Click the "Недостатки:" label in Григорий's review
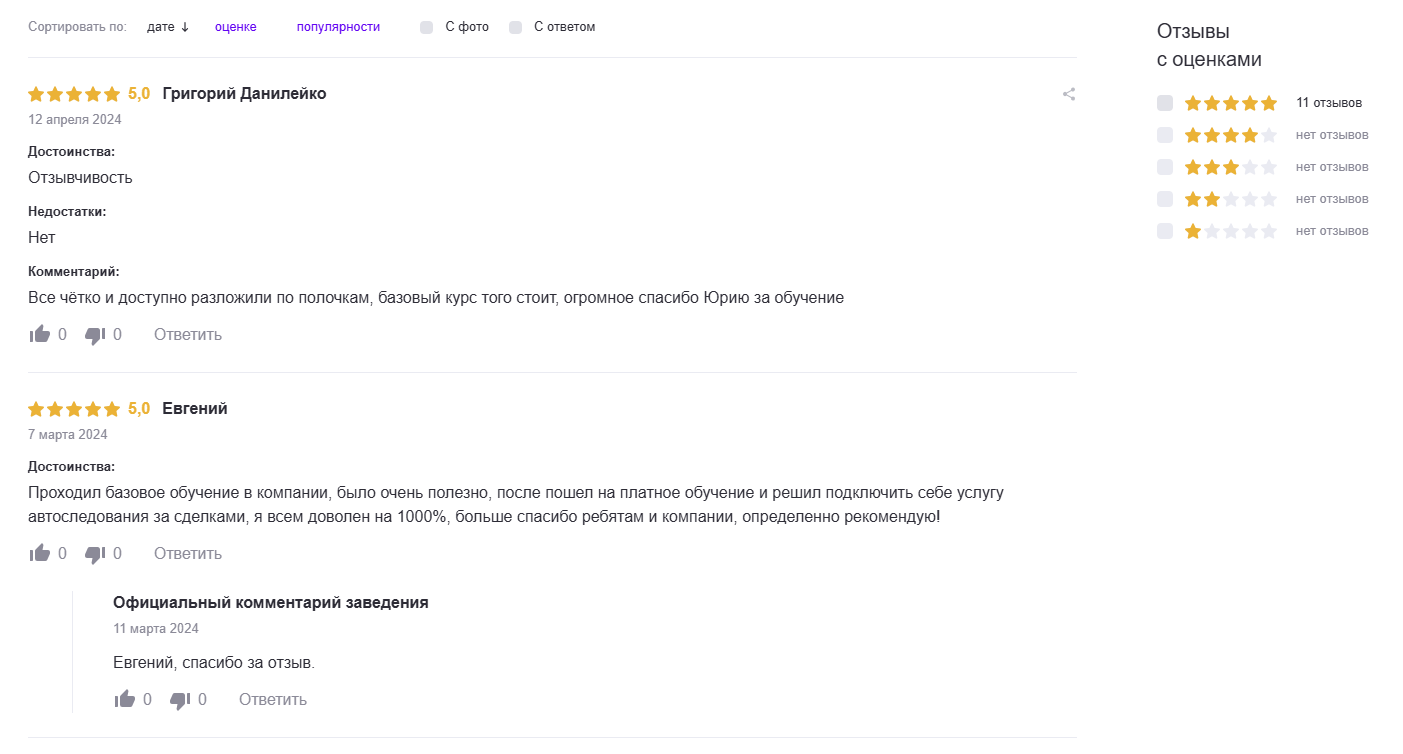Screen dimensions: 1403x754 pos(67,212)
